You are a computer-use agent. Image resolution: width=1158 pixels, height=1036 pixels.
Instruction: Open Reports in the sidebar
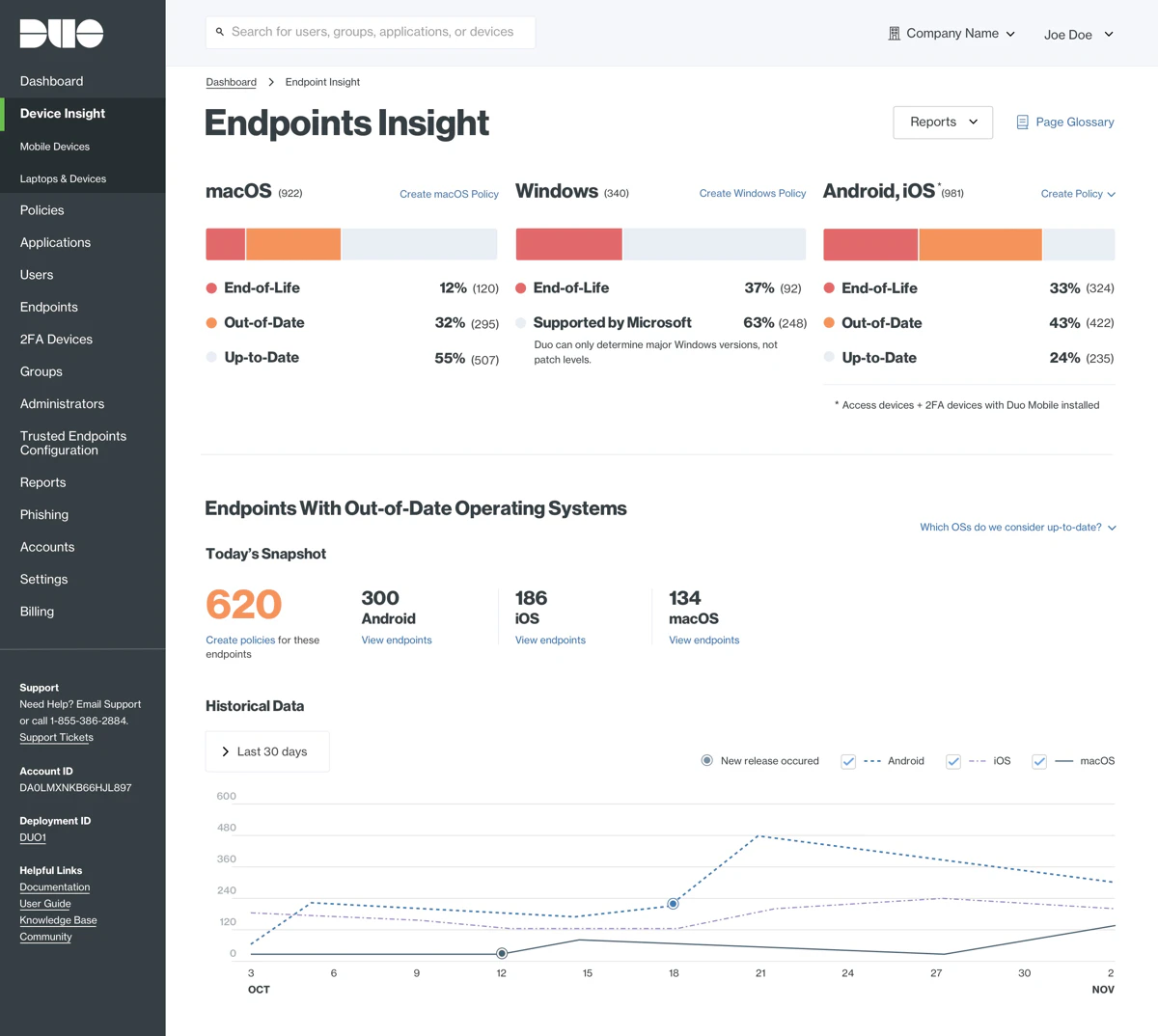click(x=43, y=482)
